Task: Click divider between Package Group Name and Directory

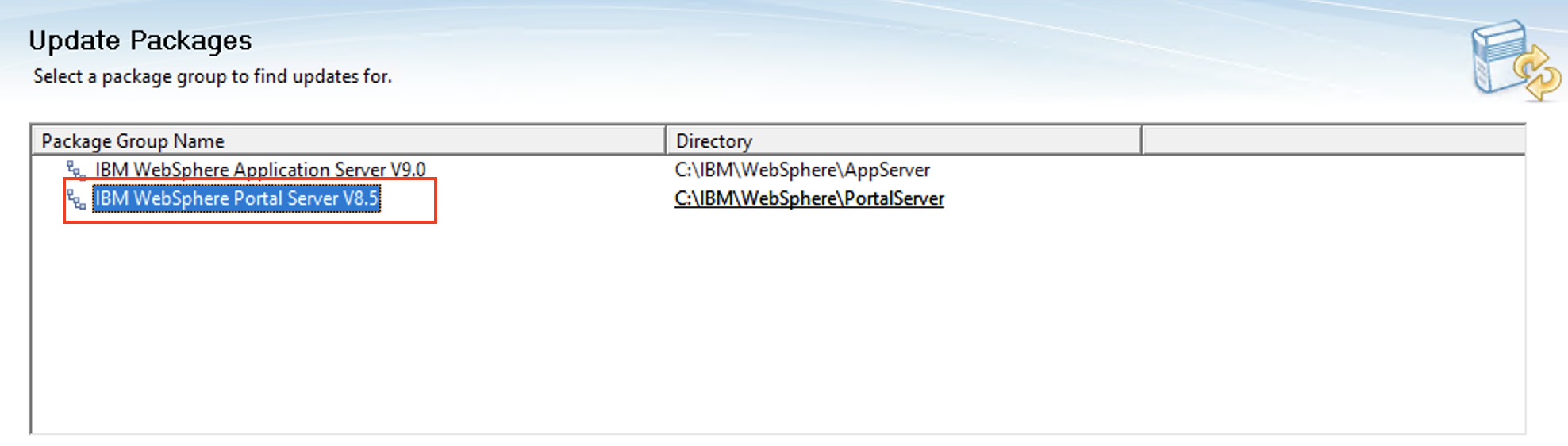Action: 666,141
